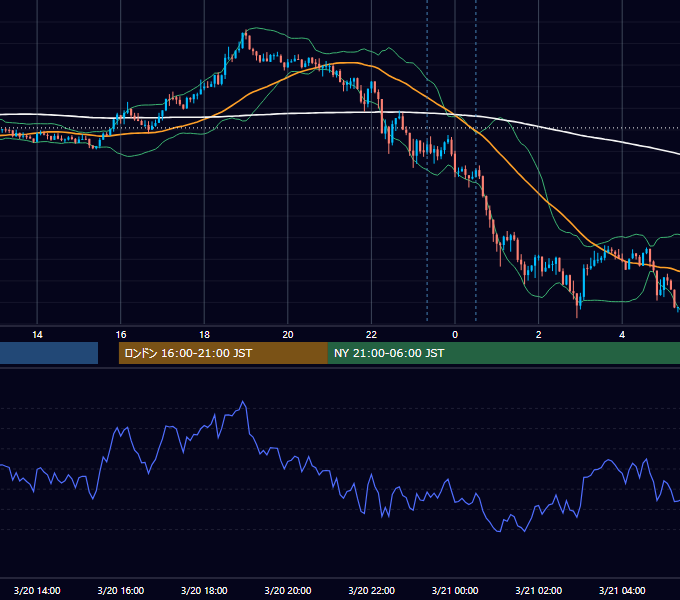This screenshot has width=680, height=600.
Task: Click the highest candlestick peak near 19:00
Action: click(x=246, y=31)
